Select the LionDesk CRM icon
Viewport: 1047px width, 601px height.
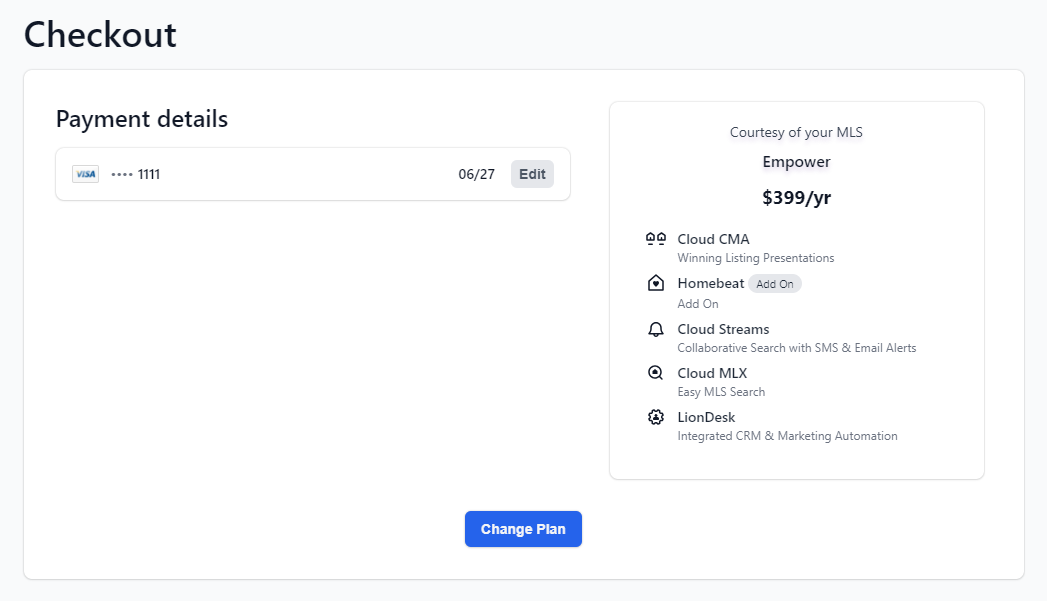[x=655, y=416]
